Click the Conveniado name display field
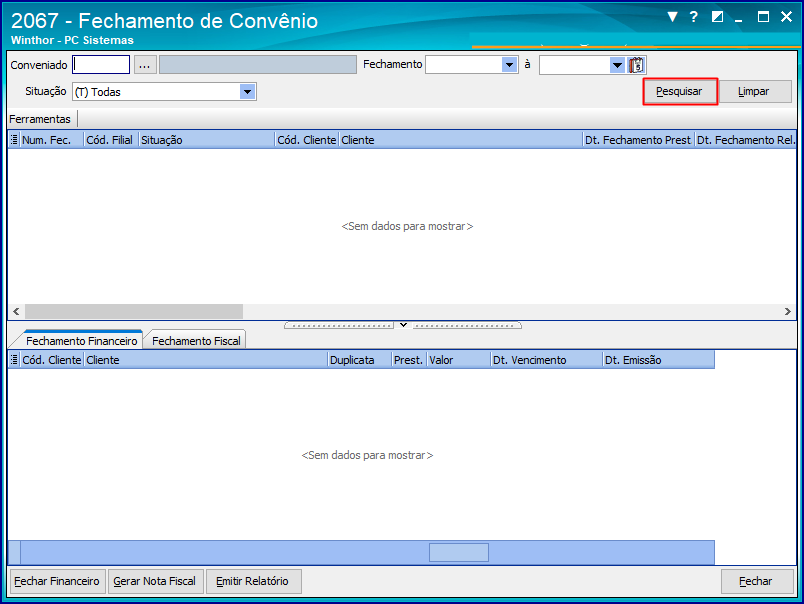Image resolution: width=804 pixels, height=604 pixels. [258, 65]
